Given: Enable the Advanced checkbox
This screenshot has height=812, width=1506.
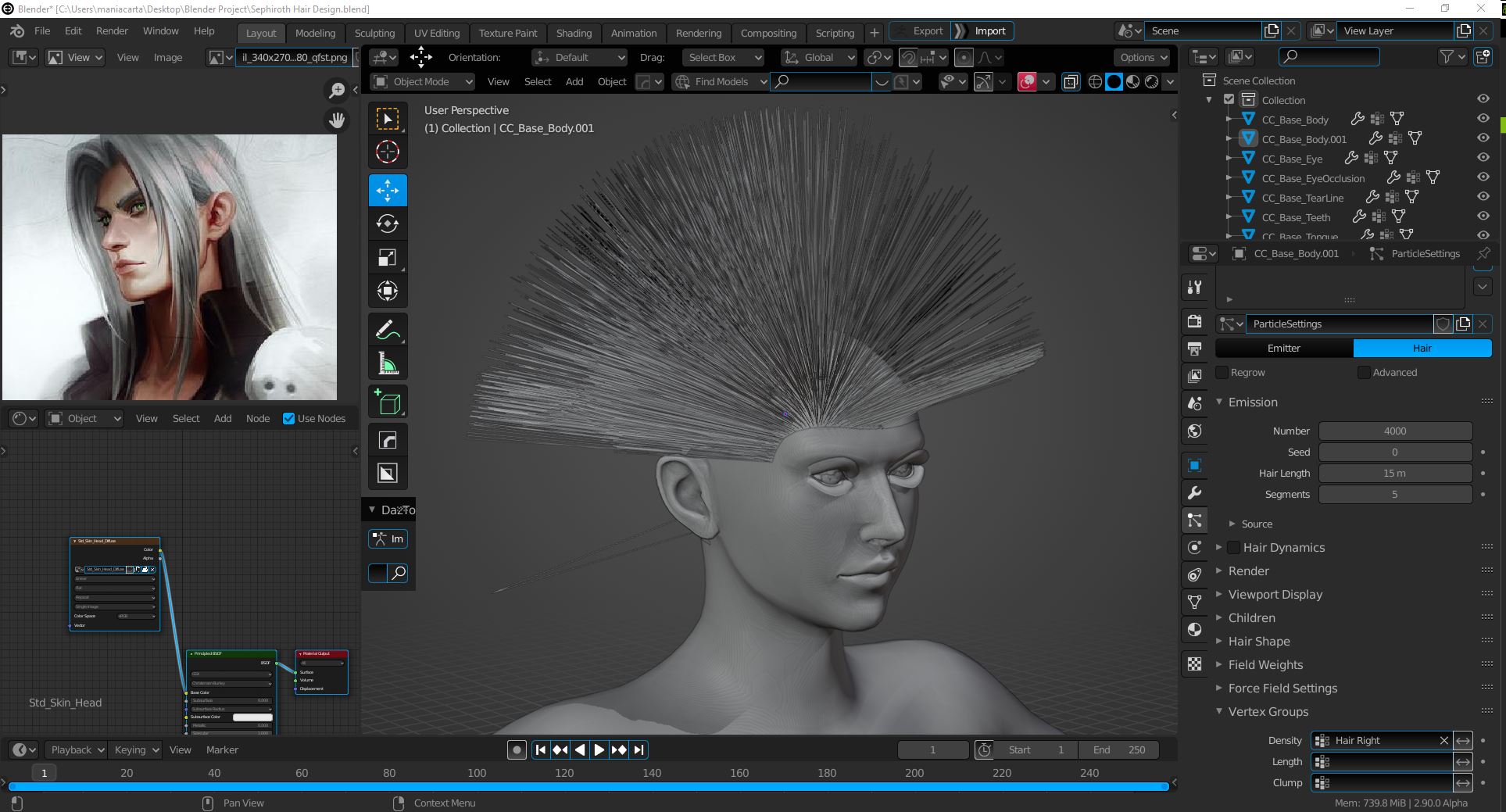Looking at the screenshot, I should click(x=1364, y=372).
